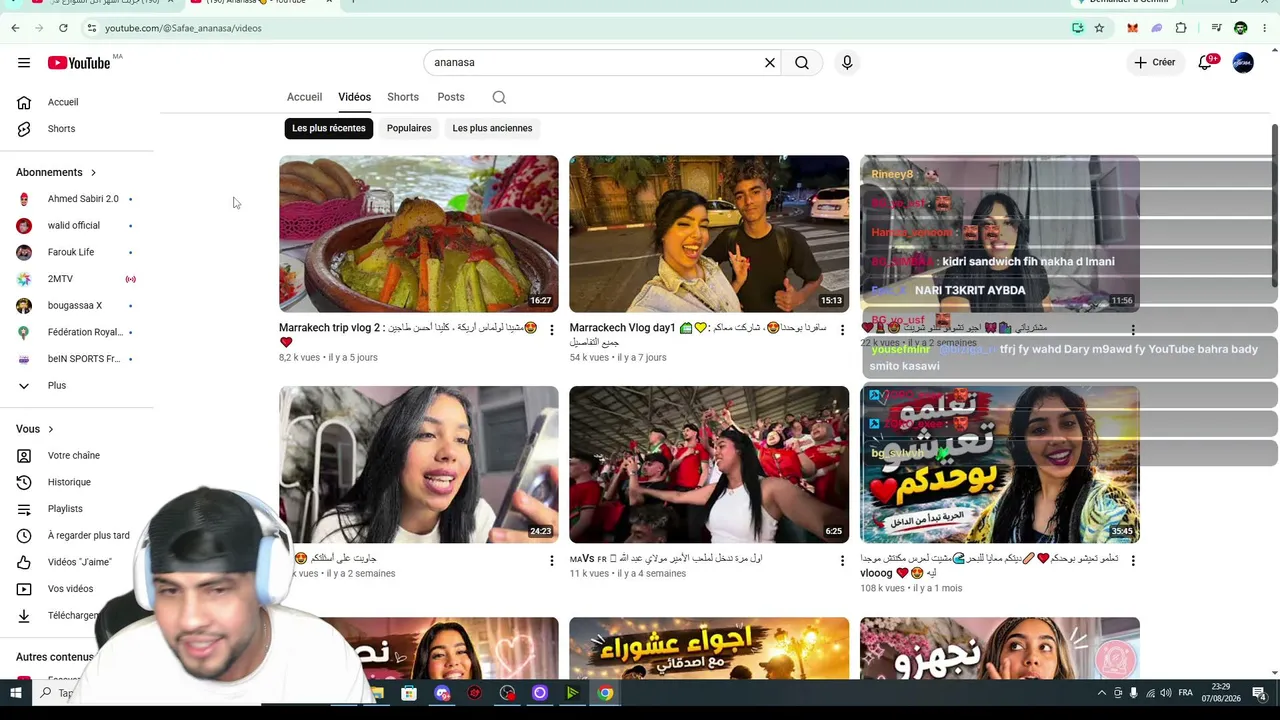Open the Windows notification center
Image resolution: width=1280 pixels, height=720 pixels.
point(1259,693)
